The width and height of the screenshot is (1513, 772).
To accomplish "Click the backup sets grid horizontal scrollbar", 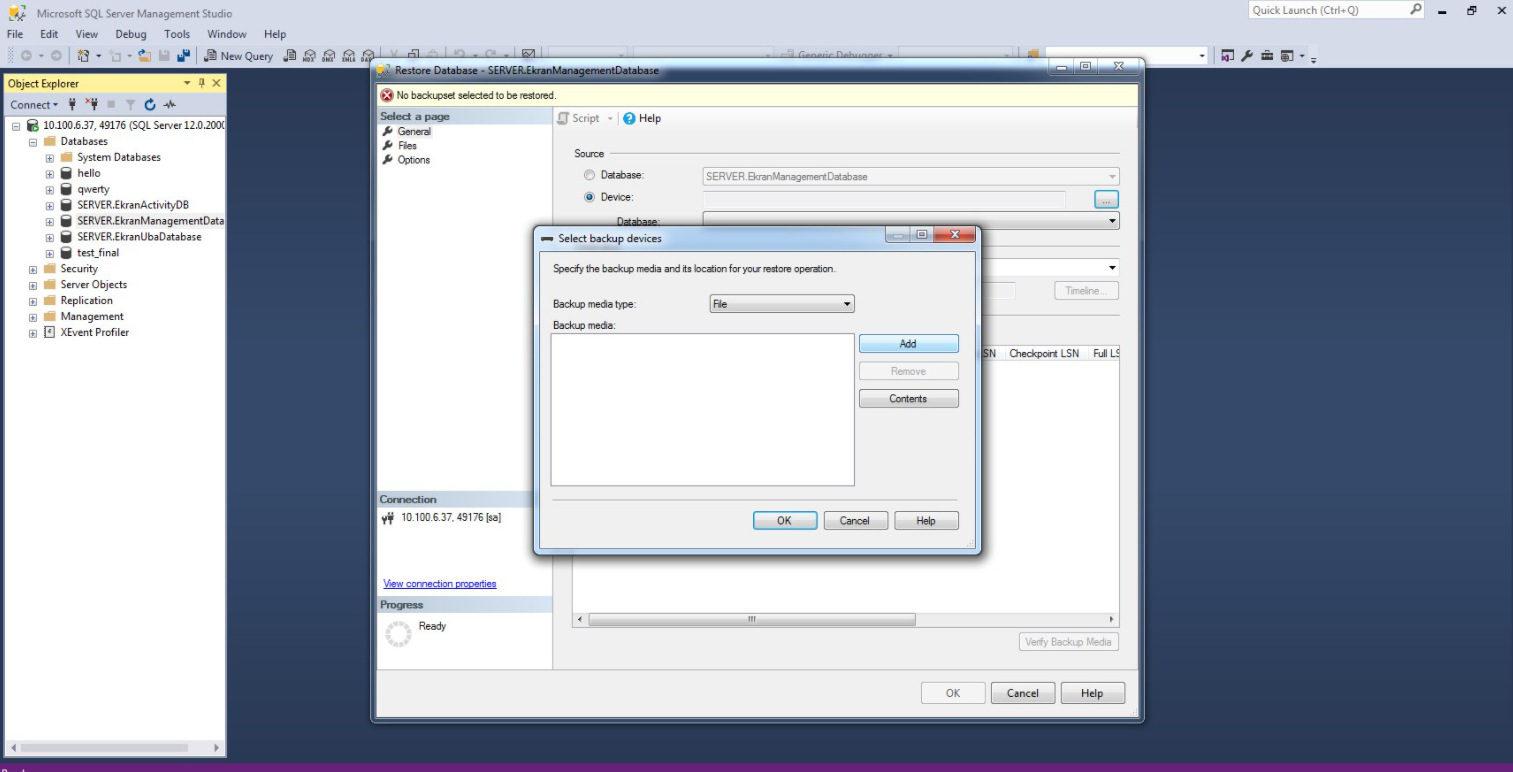I will pyautogui.click(x=846, y=620).
